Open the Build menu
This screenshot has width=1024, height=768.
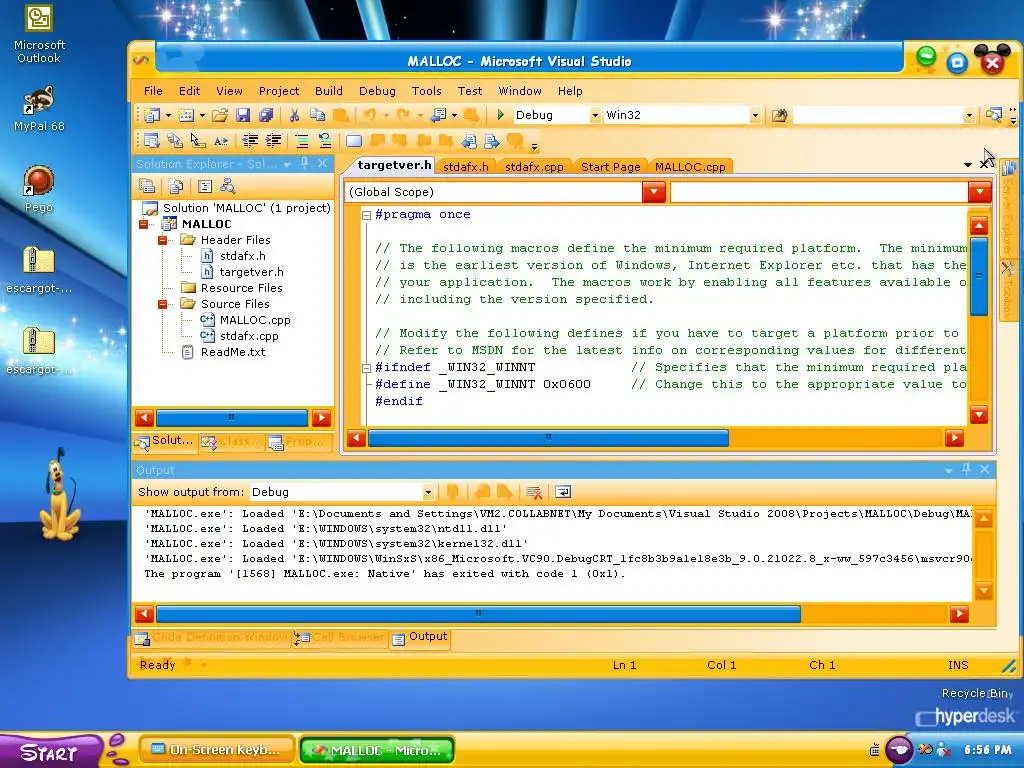click(x=328, y=91)
